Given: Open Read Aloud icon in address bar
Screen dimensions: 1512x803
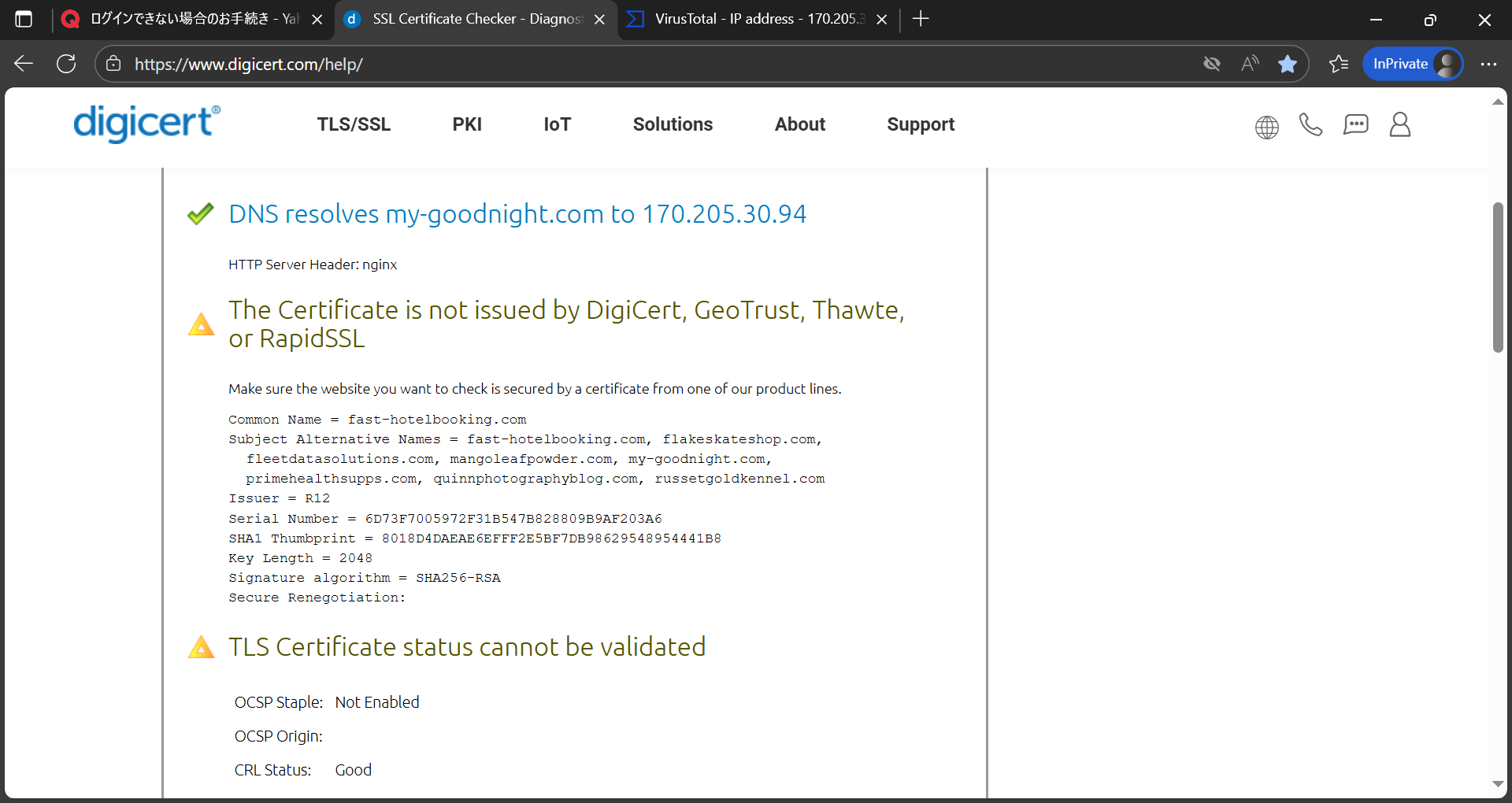Looking at the screenshot, I should click(x=1250, y=64).
